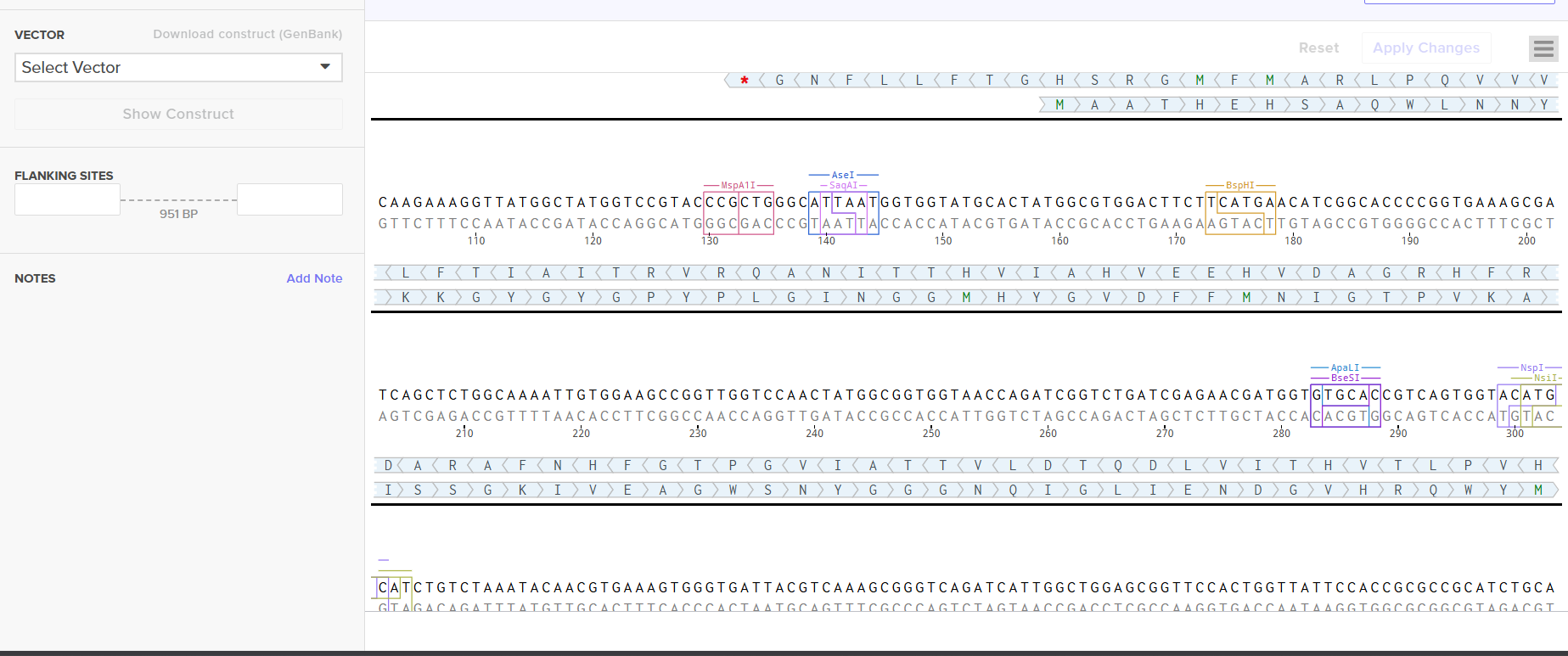Click the first M in forward translation
This screenshot has width=1568, height=656.
pos(1059,104)
